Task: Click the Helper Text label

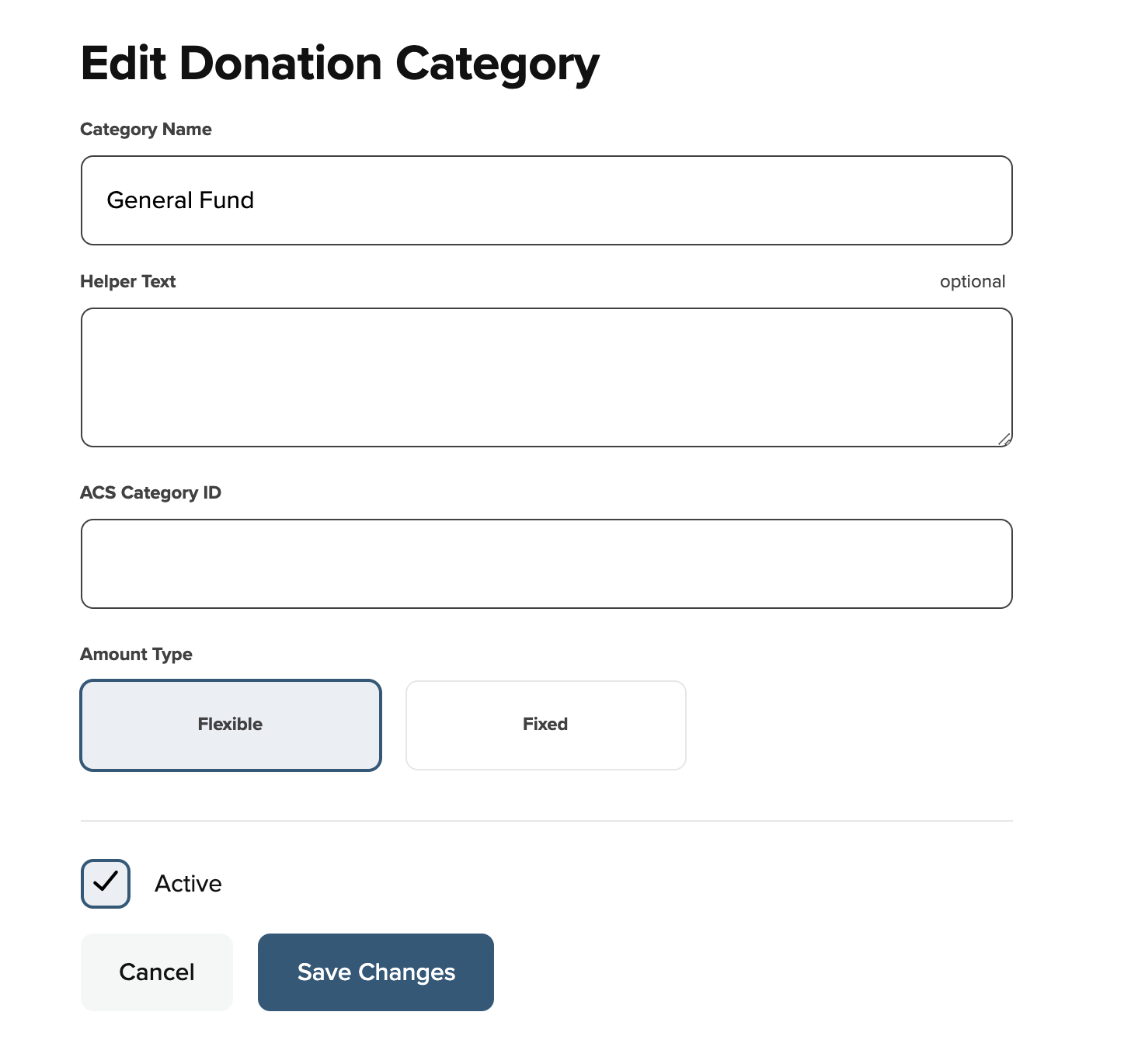Action: point(128,281)
